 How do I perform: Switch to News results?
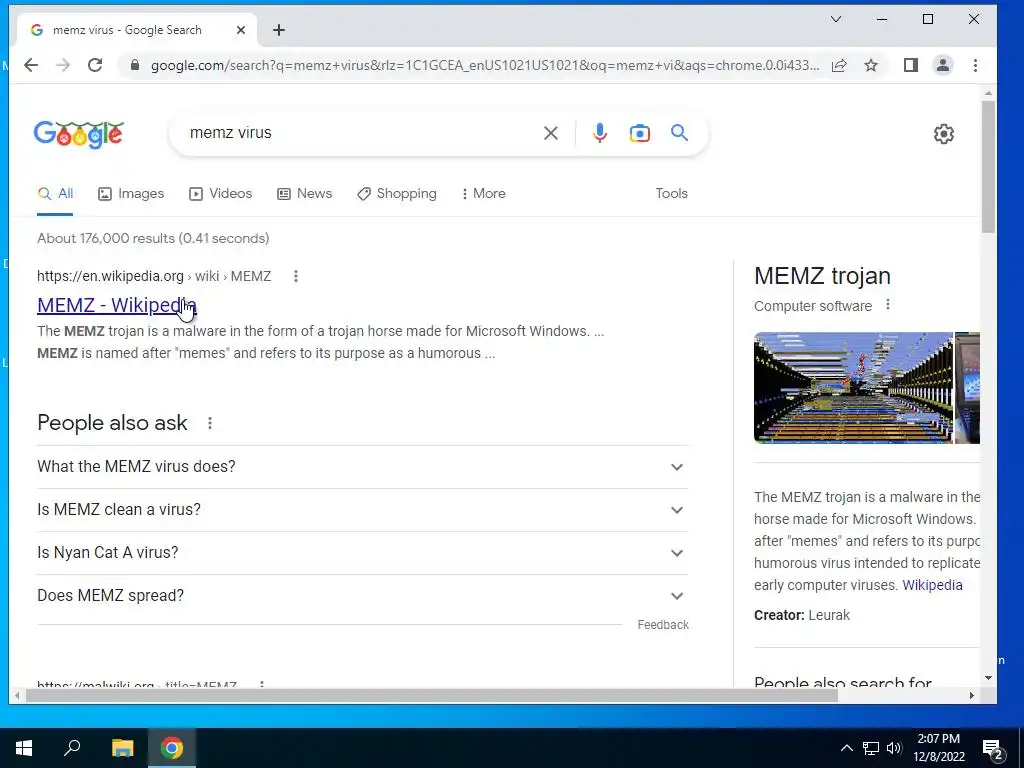[x=305, y=193]
